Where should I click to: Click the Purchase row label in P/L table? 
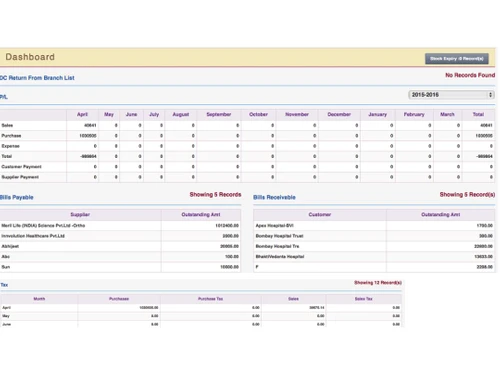(11, 136)
